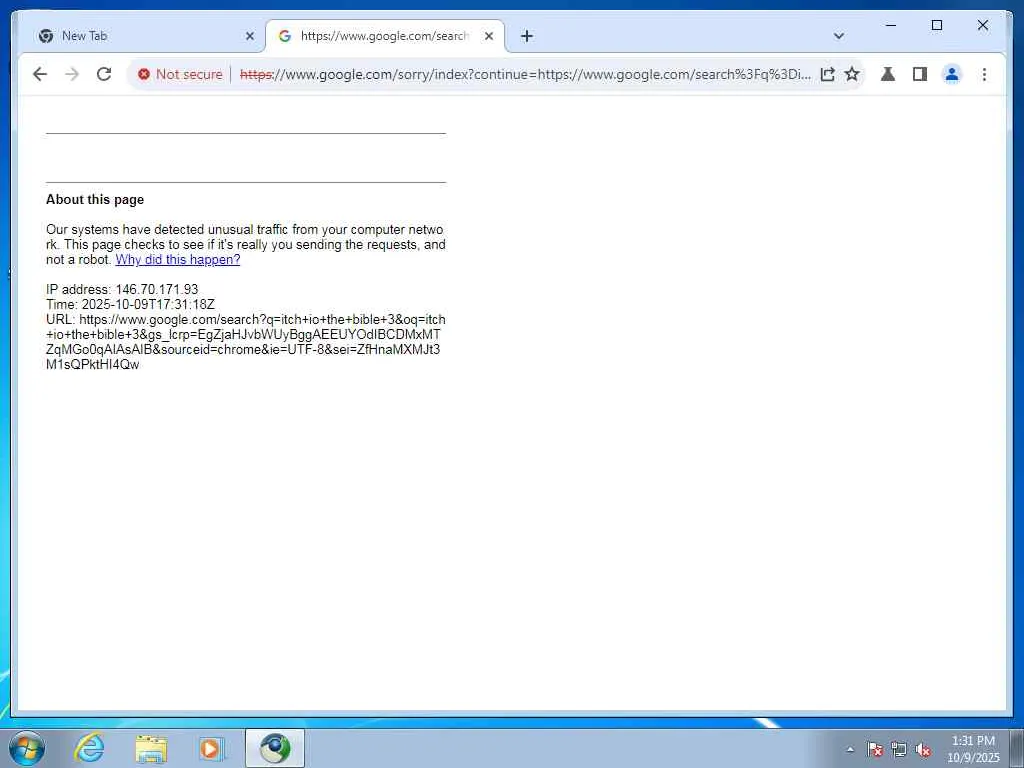The height and width of the screenshot is (768, 1024).
Task: Open a new tab with plus
Action: [527, 37]
